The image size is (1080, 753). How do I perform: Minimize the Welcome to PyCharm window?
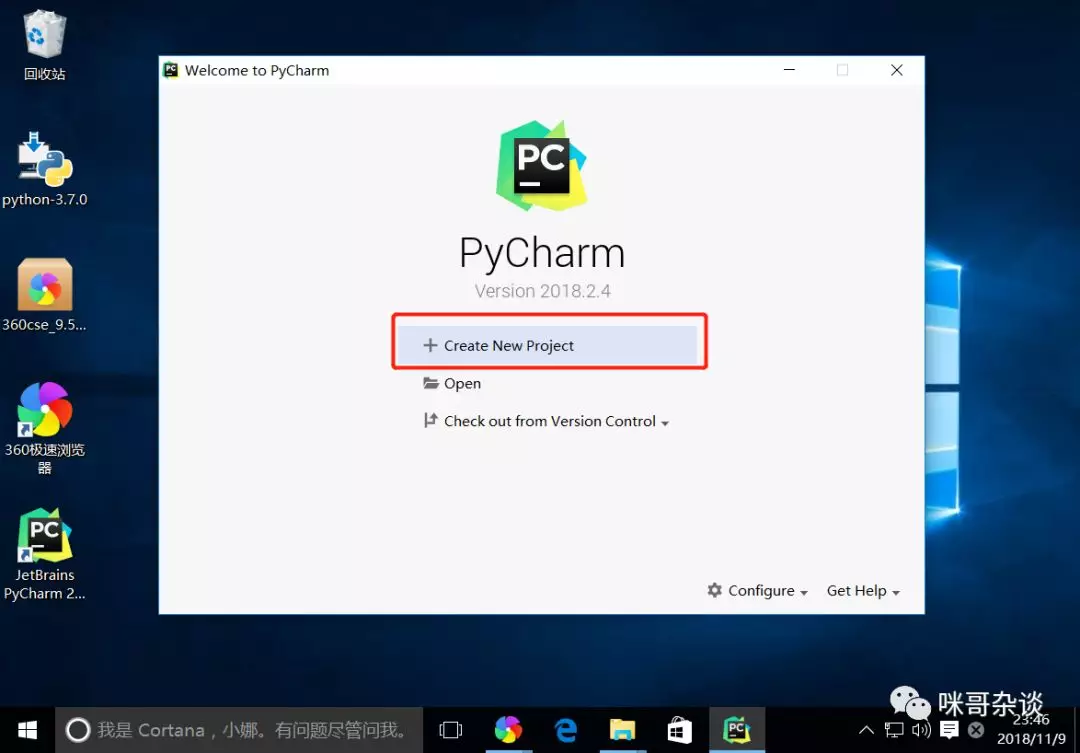[789, 70]
